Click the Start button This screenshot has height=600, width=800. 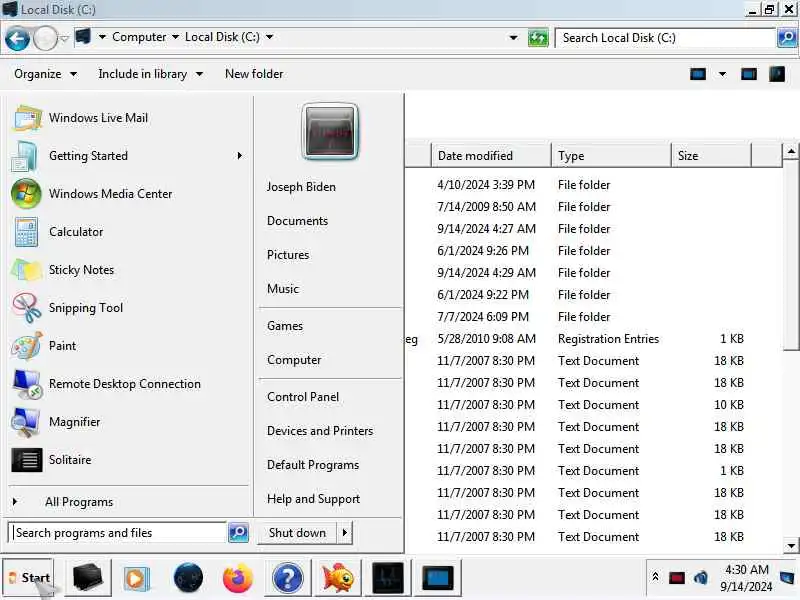click(29, 578)
